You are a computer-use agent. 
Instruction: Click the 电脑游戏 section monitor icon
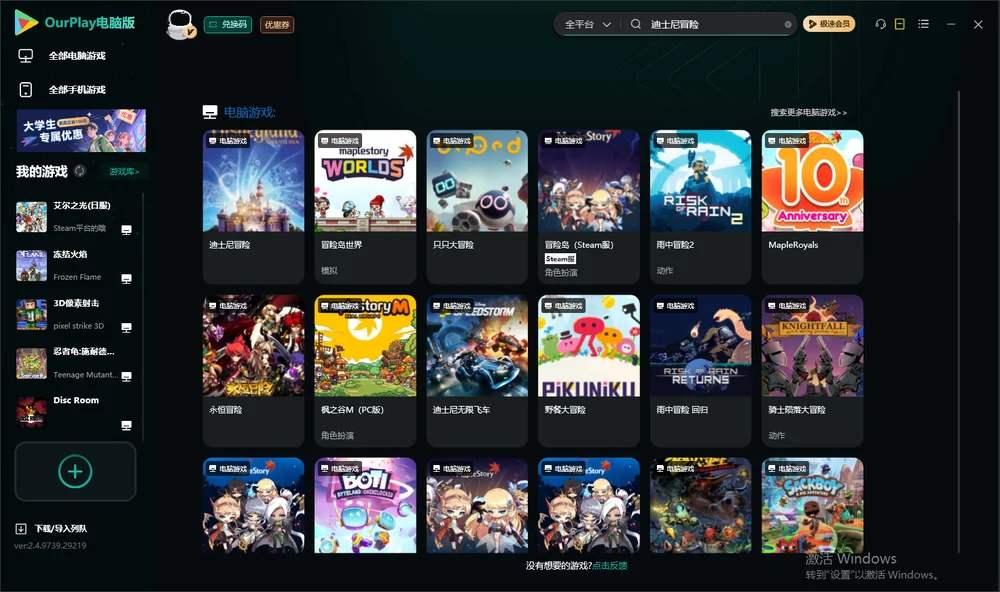(210, 112)
